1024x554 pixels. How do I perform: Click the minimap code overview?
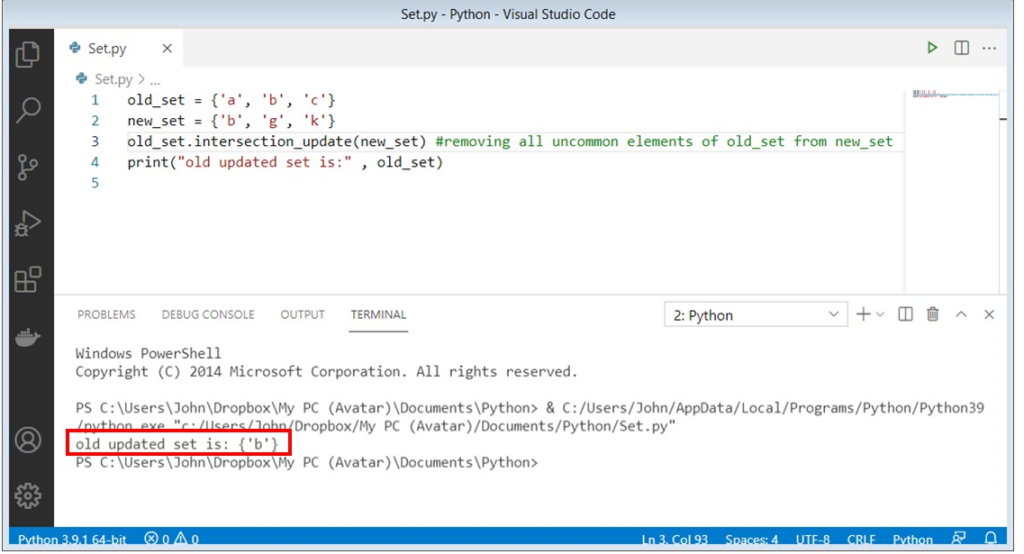pyautogui.click(x=953, y=95)
